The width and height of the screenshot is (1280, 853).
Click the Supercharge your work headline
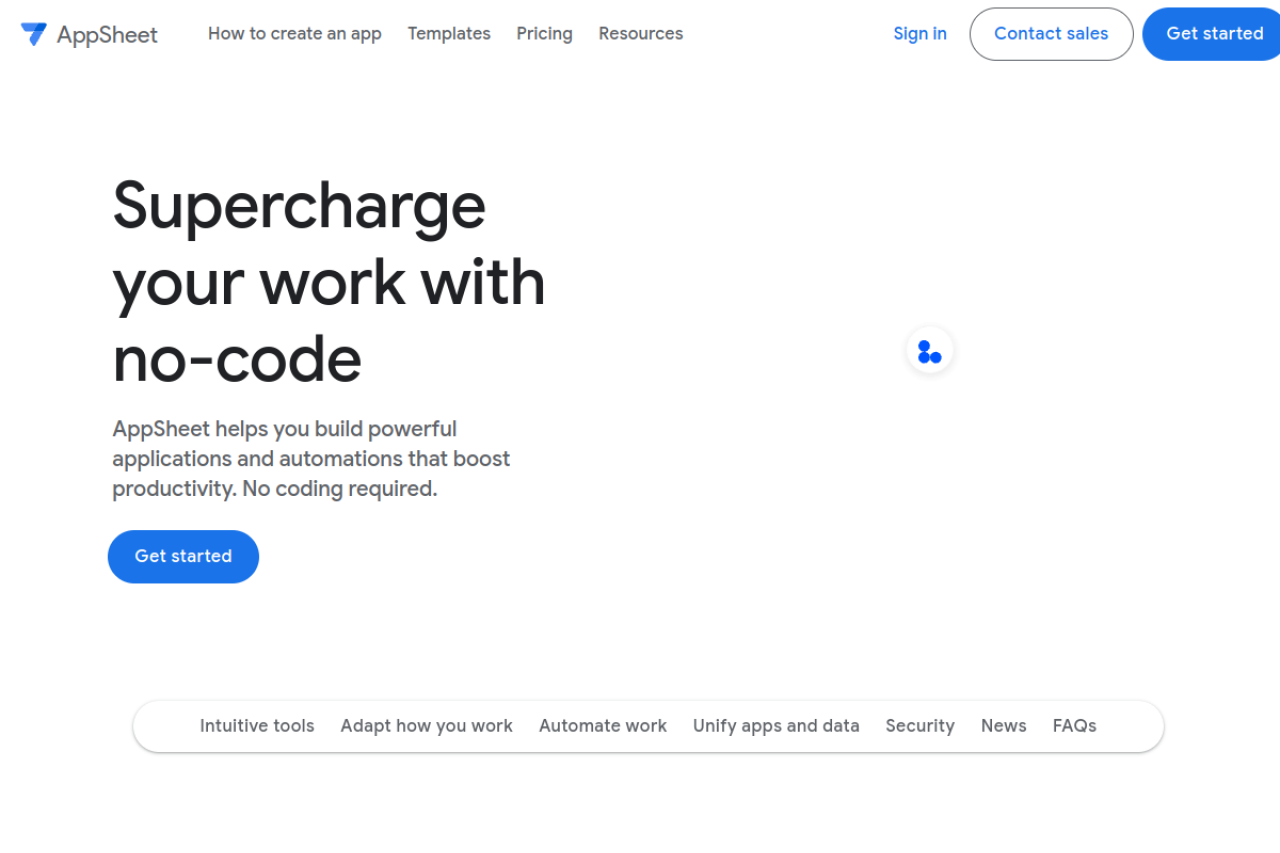[328, 282]
